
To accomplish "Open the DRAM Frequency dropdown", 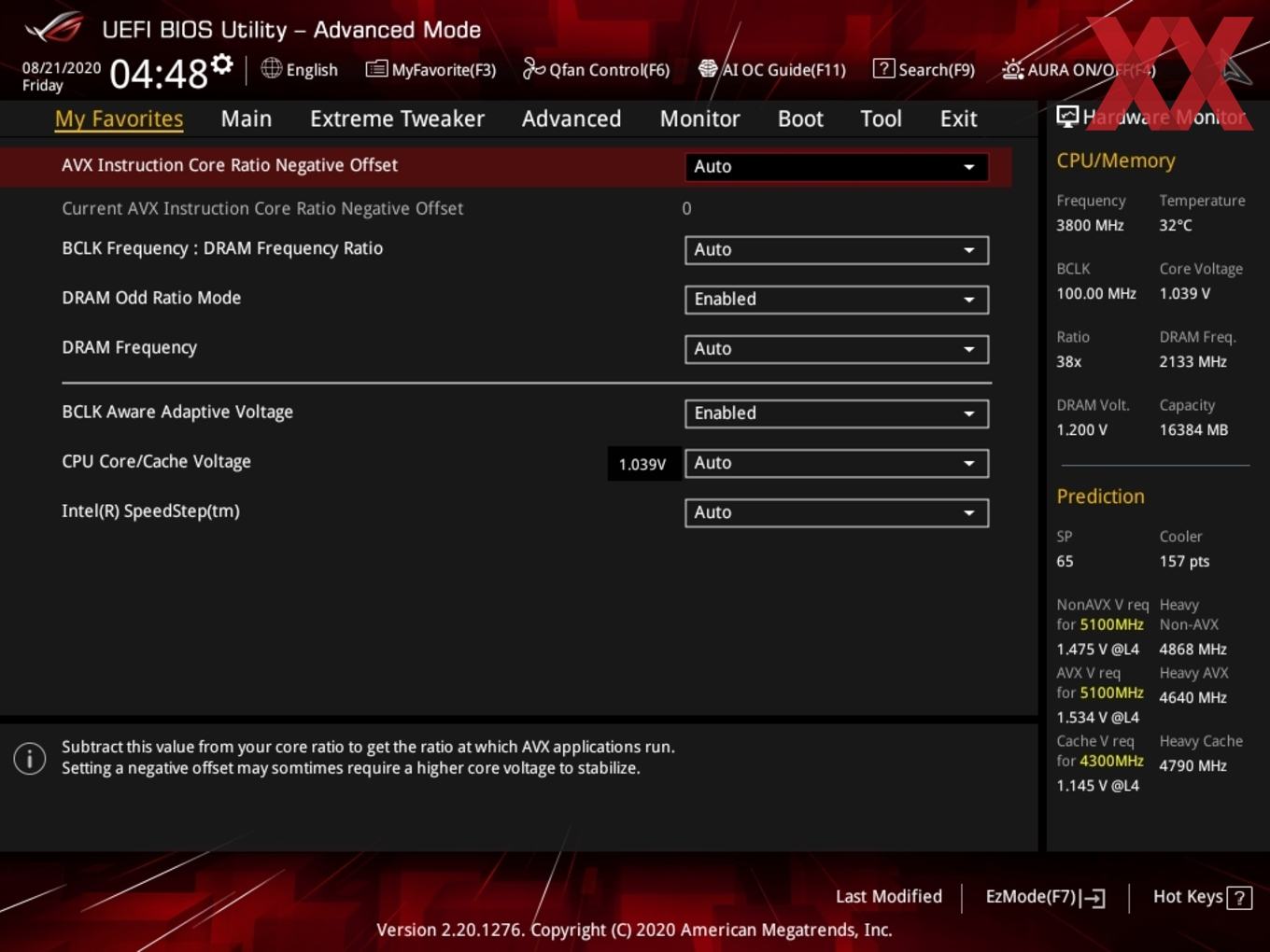I will pos(837,348).
